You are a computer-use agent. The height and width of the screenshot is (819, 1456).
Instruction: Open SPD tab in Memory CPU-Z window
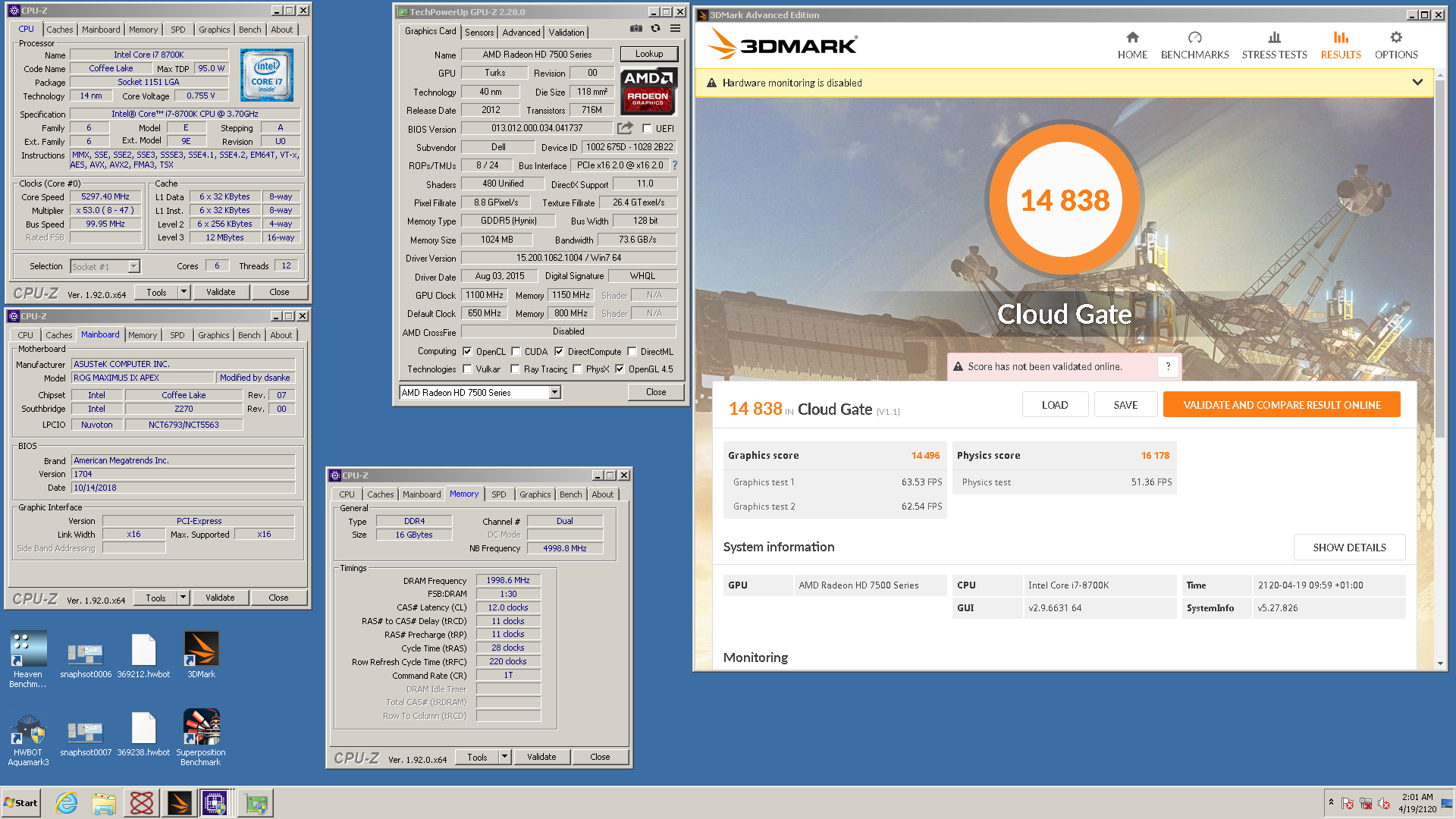point(498,494)
